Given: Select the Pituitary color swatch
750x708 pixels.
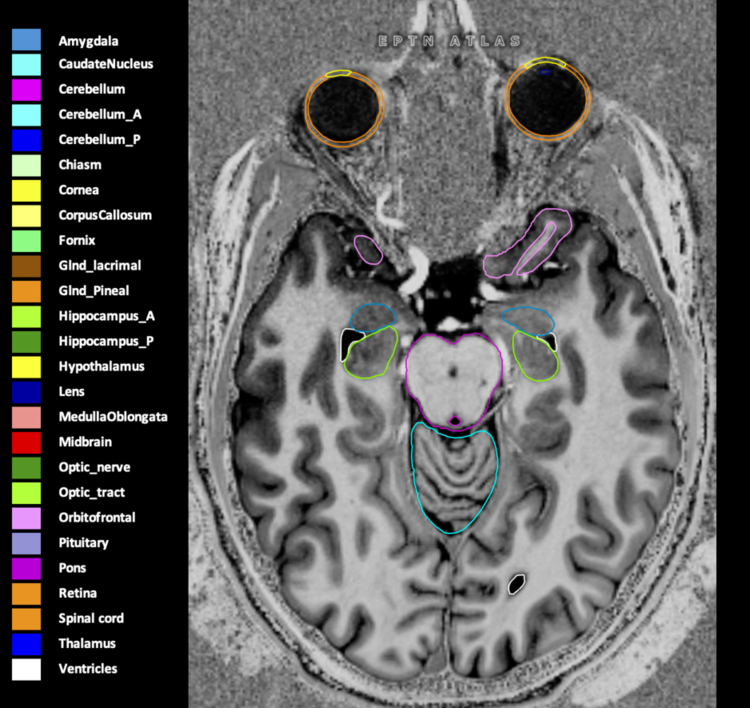Looking at the screenshot, I should [x=26, y=543].
